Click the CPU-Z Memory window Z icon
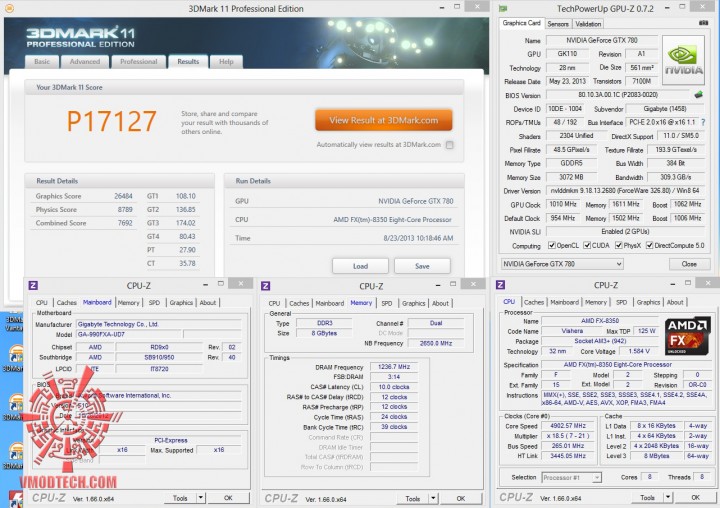 265,286
